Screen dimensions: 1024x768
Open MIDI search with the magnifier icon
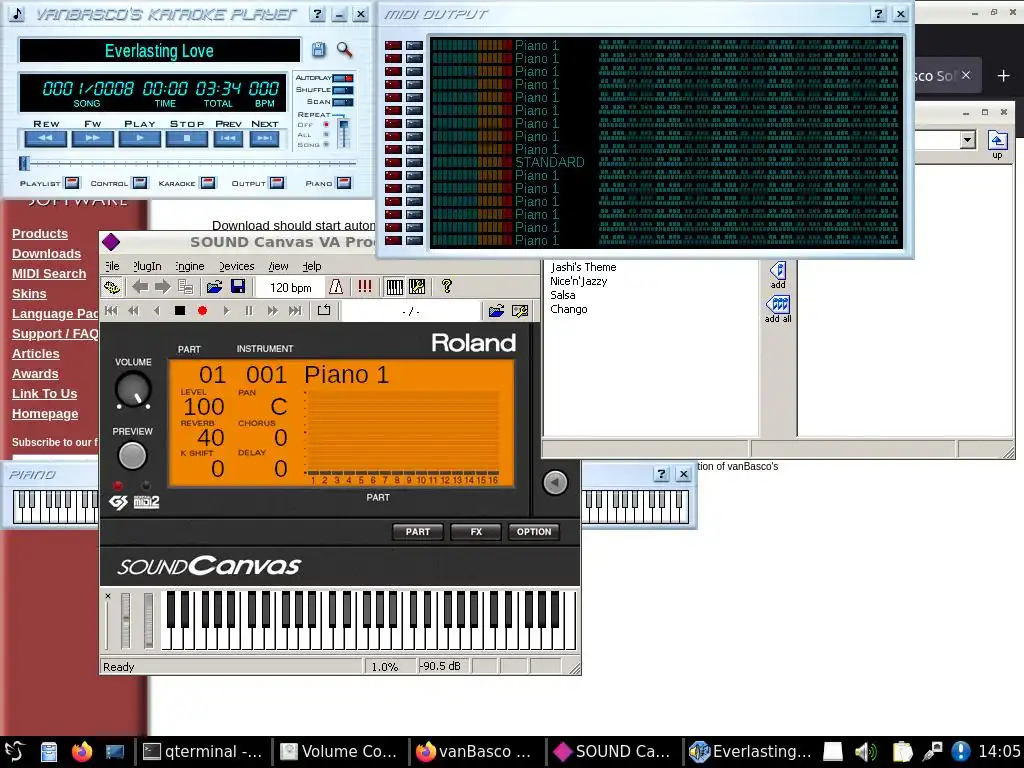pyautogui.click(x=344, y=50)
